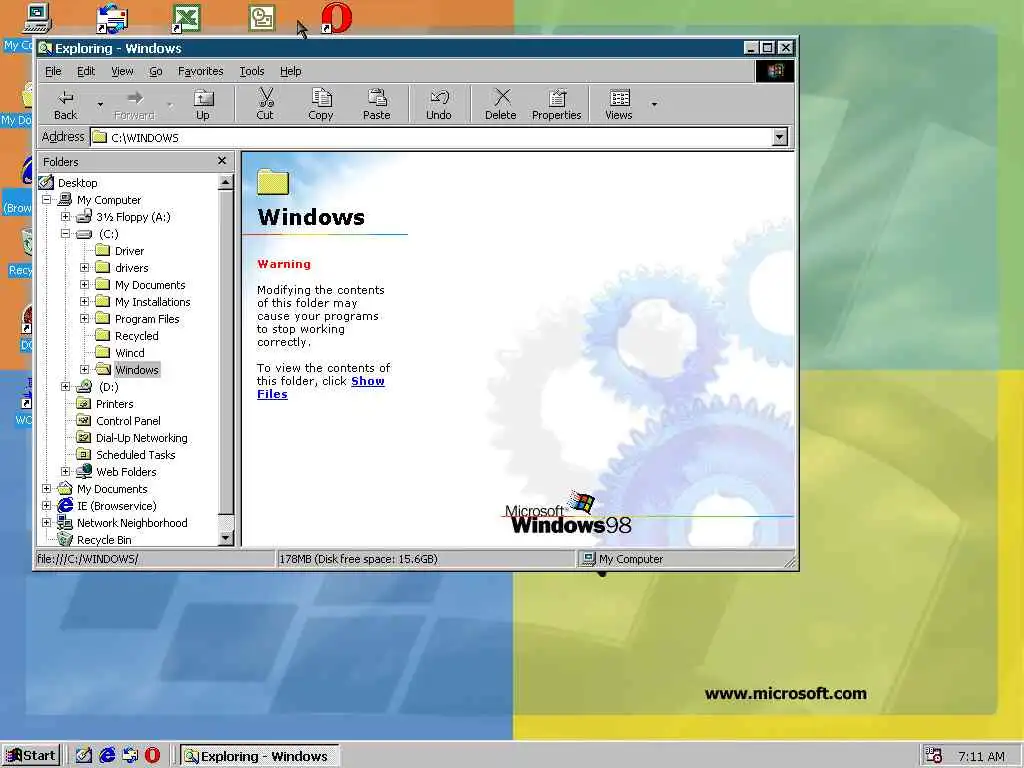Viewport: 1024px width, 768px height.
Task: Click the (D:) CD drive icon
Action: (84, 387)
